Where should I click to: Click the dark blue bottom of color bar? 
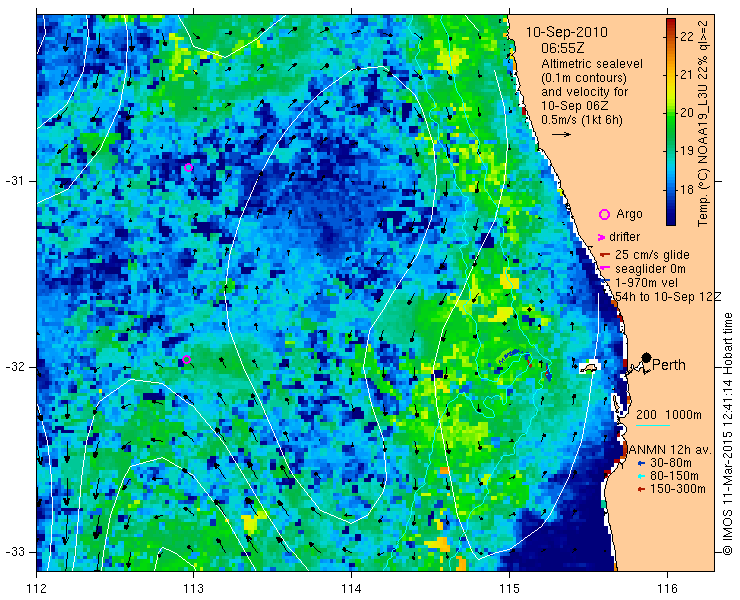click(671, 221)
